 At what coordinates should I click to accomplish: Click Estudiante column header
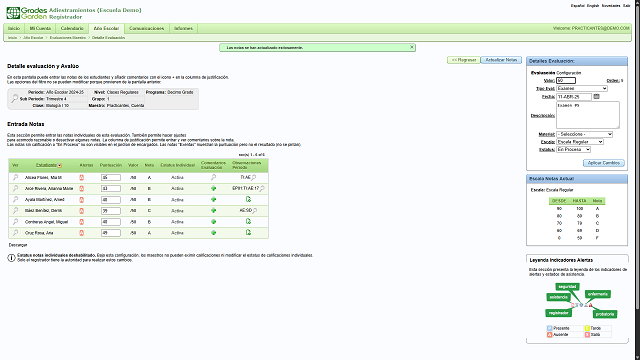click(46, 165)
